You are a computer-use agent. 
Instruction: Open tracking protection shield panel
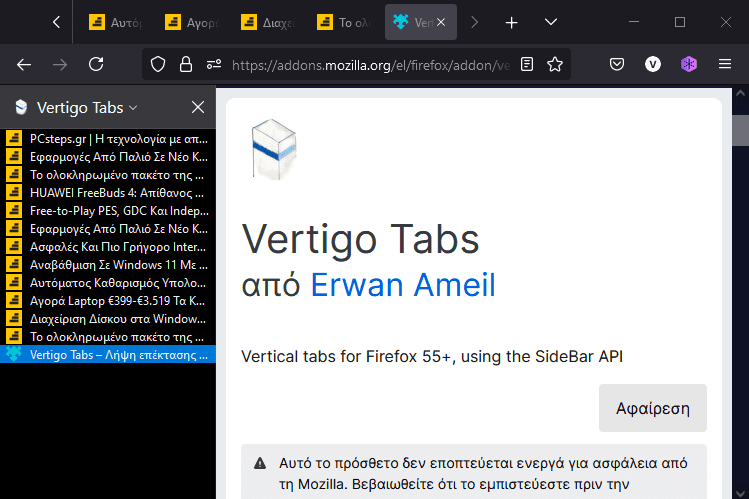[x=158, y=64]
